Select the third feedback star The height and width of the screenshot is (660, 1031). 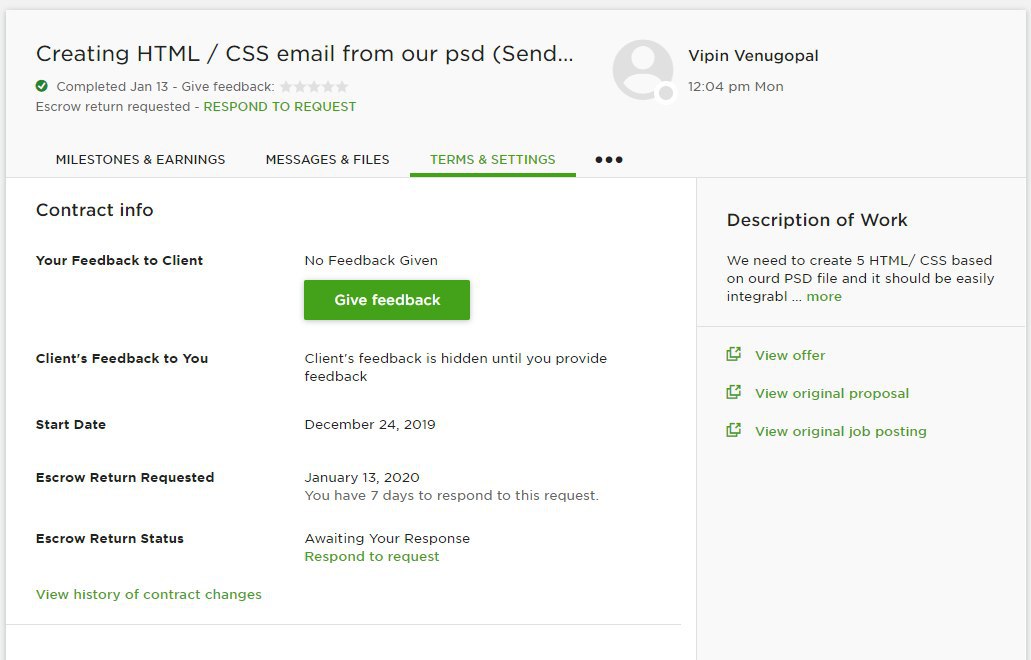[314, 86]
